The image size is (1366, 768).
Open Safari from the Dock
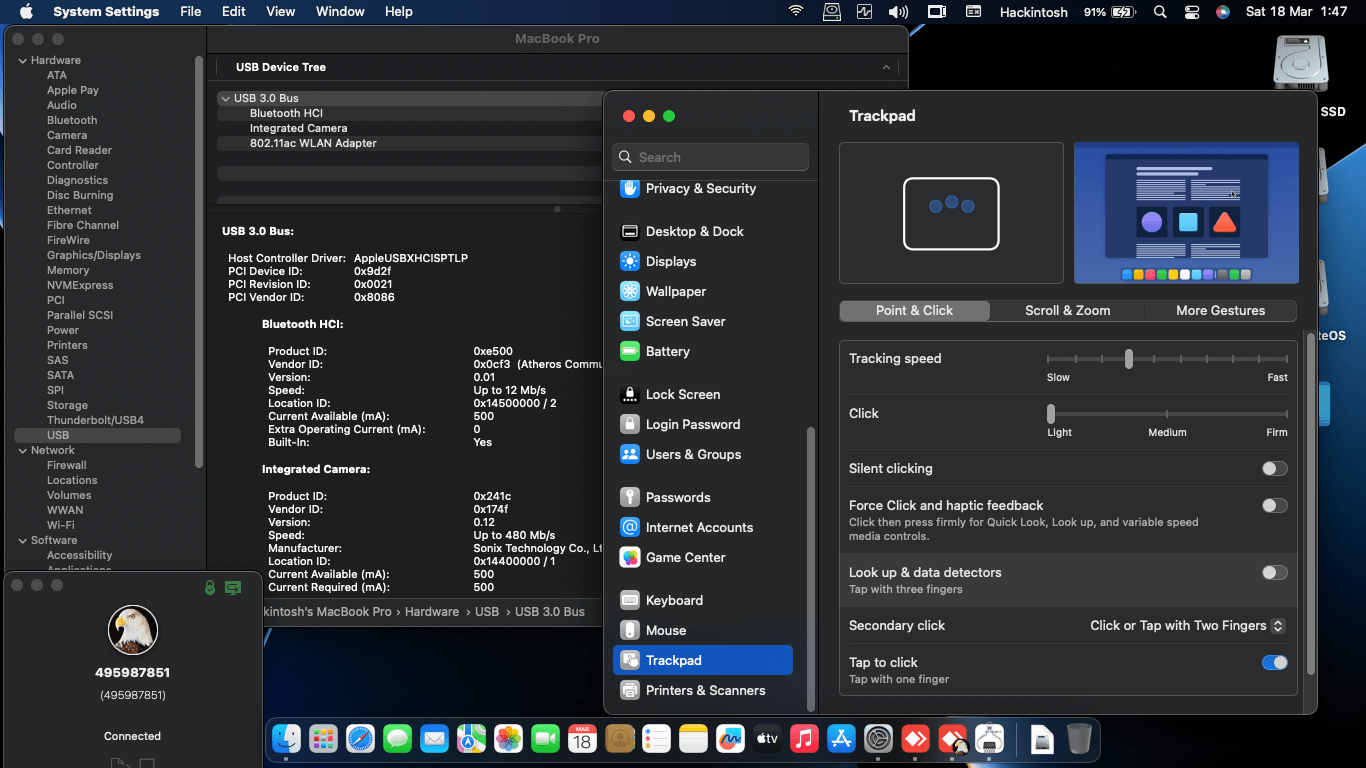360,739
